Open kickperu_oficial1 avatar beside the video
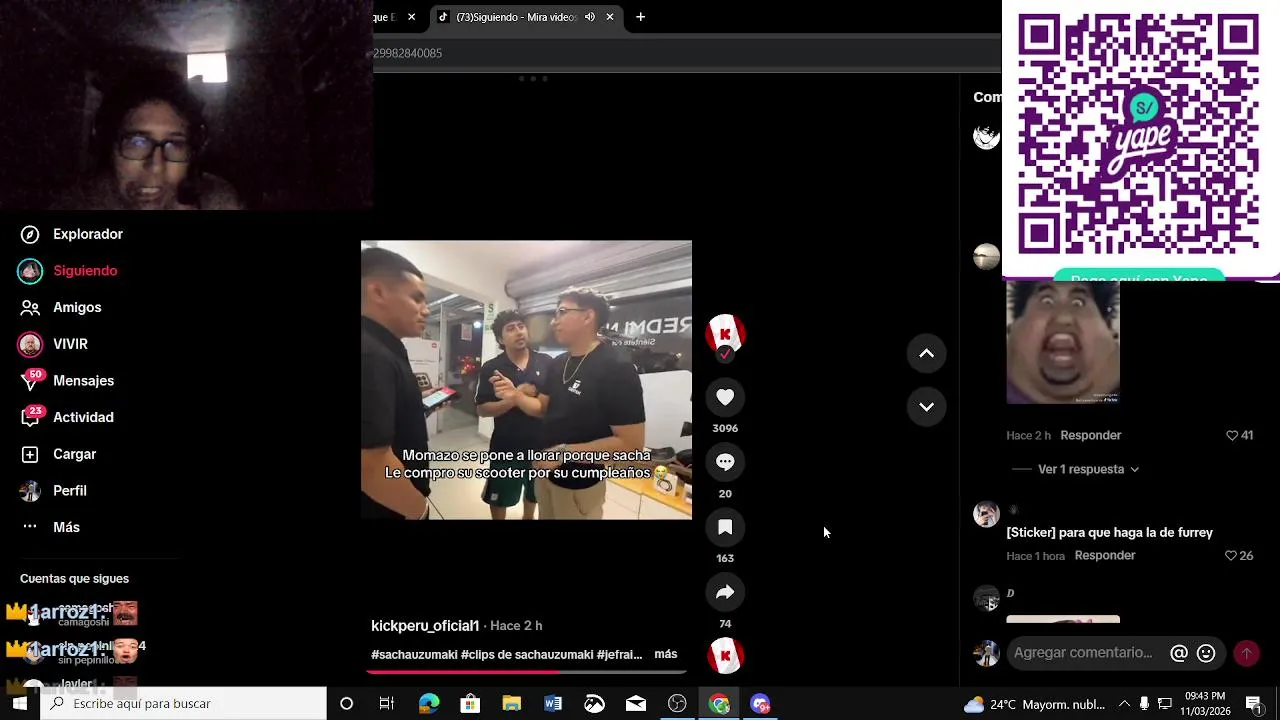The image size is (1280, 720). [725, 334]
